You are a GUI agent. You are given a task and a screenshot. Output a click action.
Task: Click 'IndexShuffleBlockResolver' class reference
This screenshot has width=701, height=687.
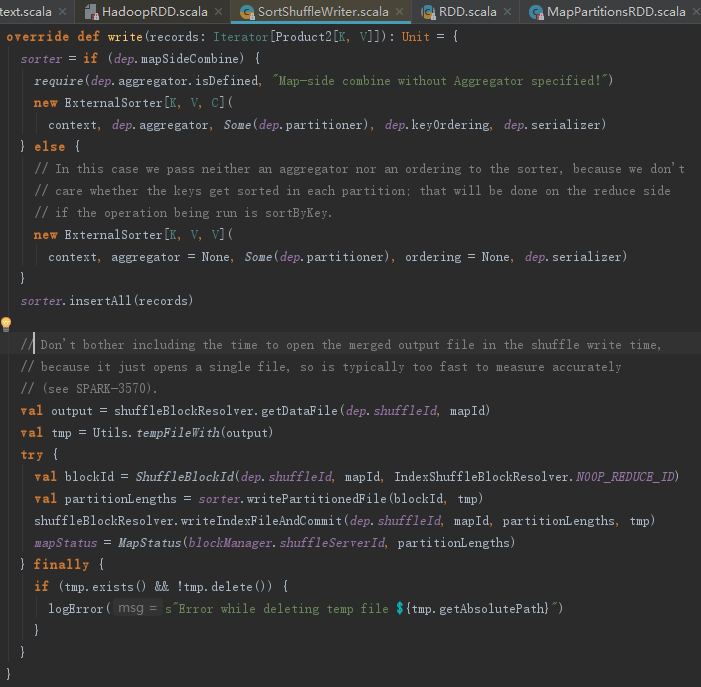(x=482, y=477)
